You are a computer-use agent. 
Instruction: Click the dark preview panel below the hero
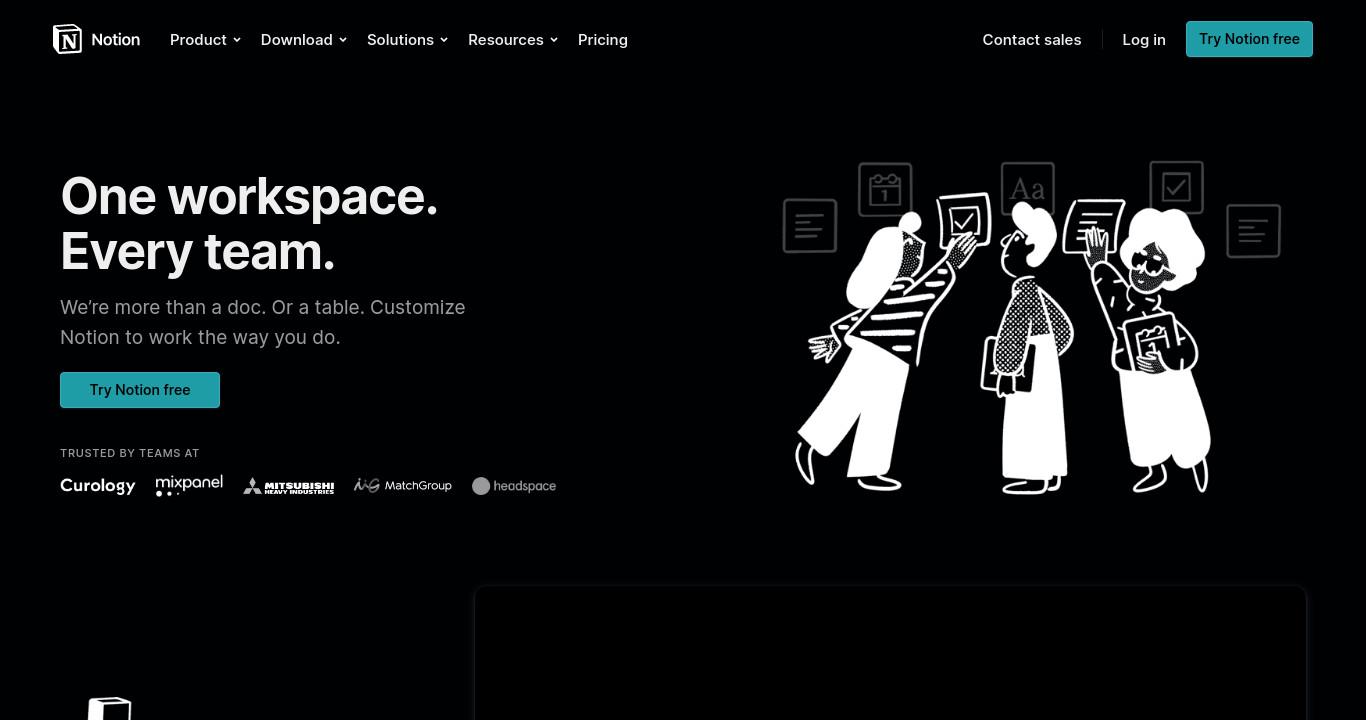pyautogui.click(x=890, y=653)
